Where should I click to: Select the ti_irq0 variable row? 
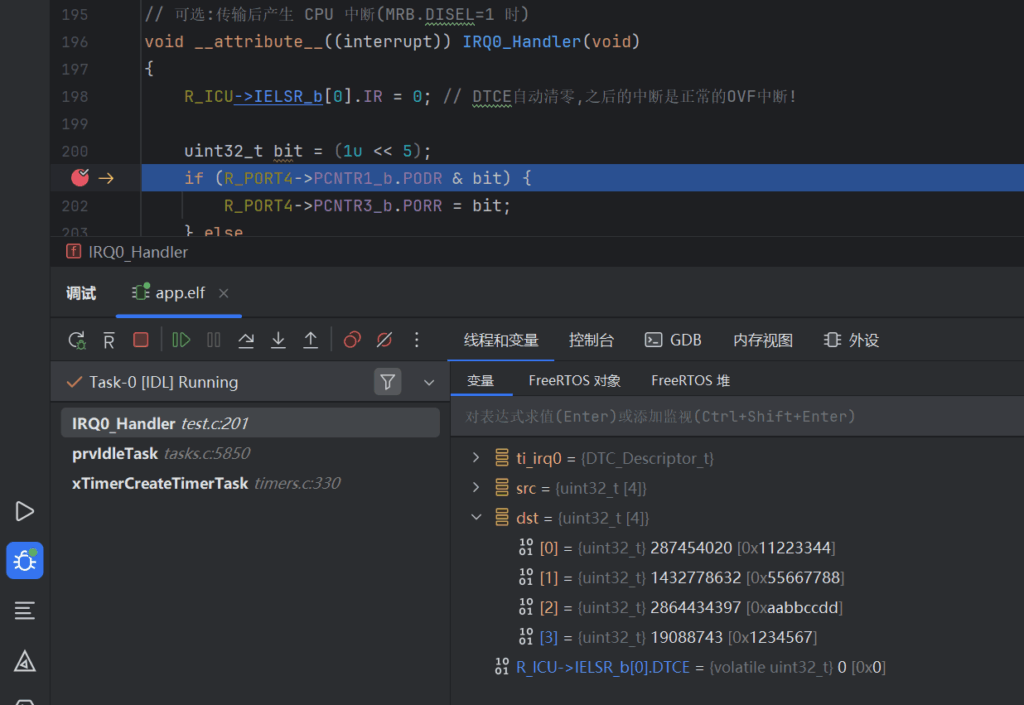click(x=737, y=458)
